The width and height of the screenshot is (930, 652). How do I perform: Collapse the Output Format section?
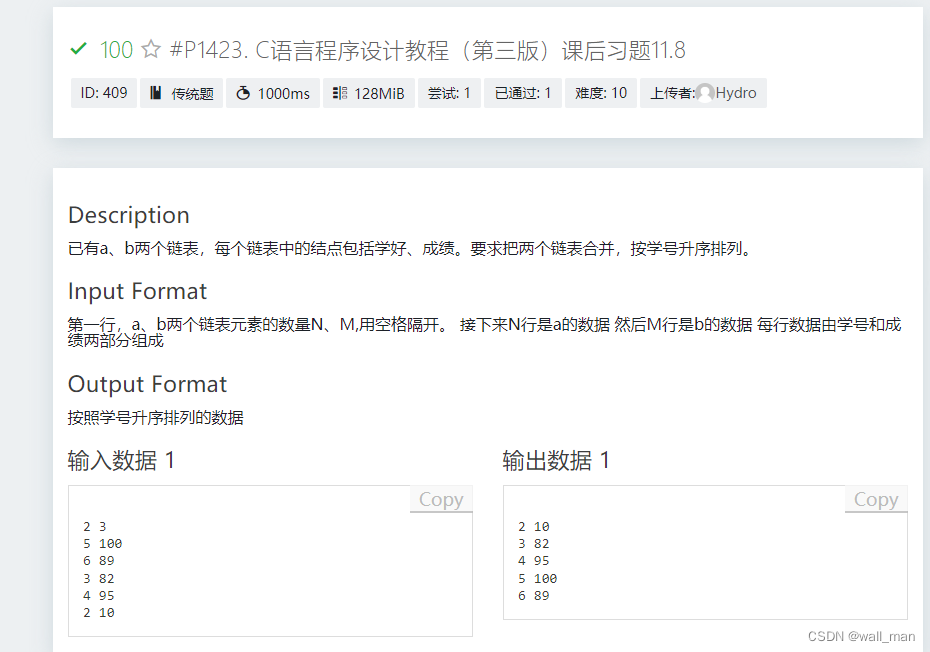click(x=147, y=383)
